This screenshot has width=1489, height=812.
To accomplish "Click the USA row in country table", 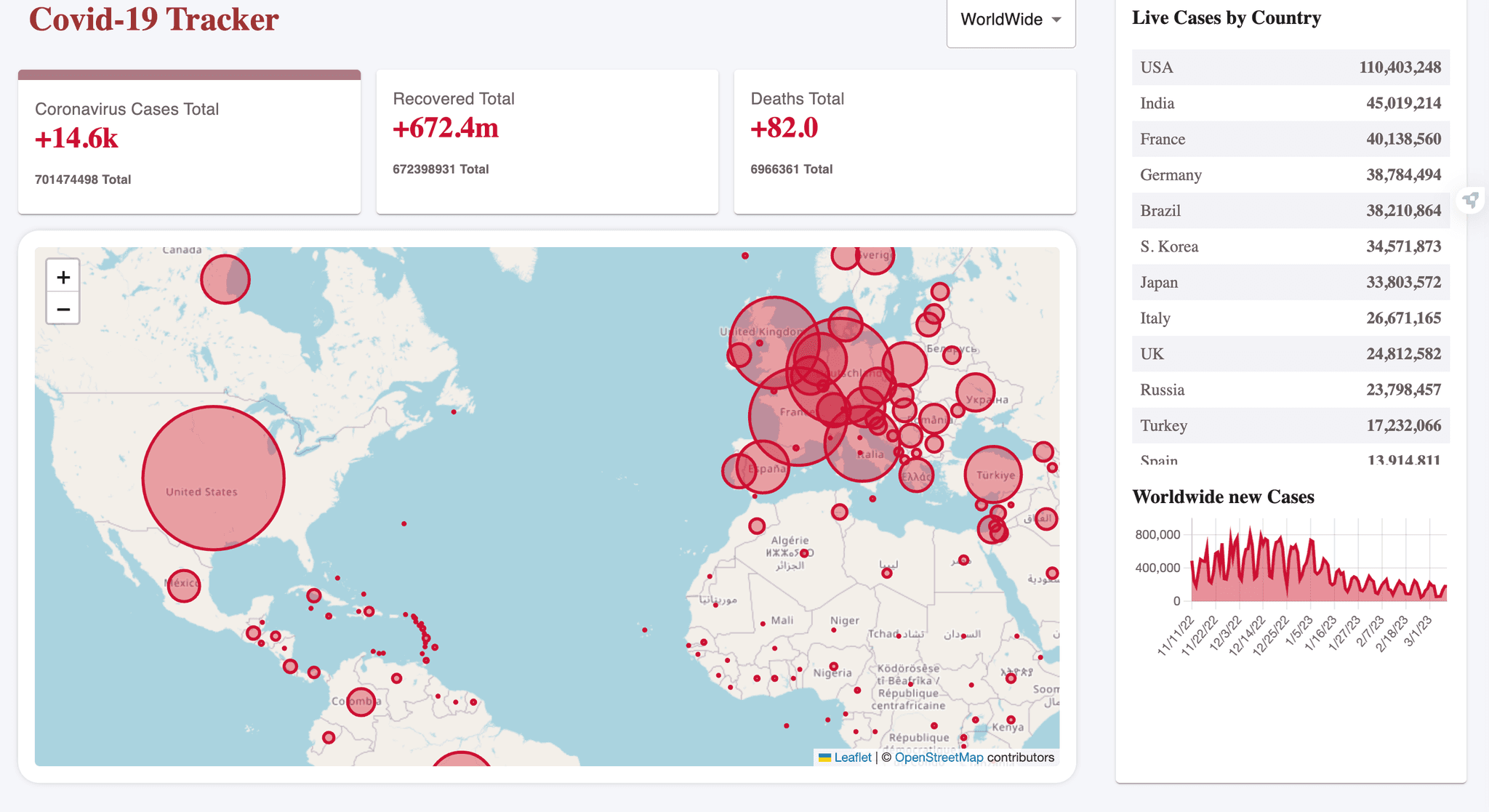I will click(x=1290, y=68).
